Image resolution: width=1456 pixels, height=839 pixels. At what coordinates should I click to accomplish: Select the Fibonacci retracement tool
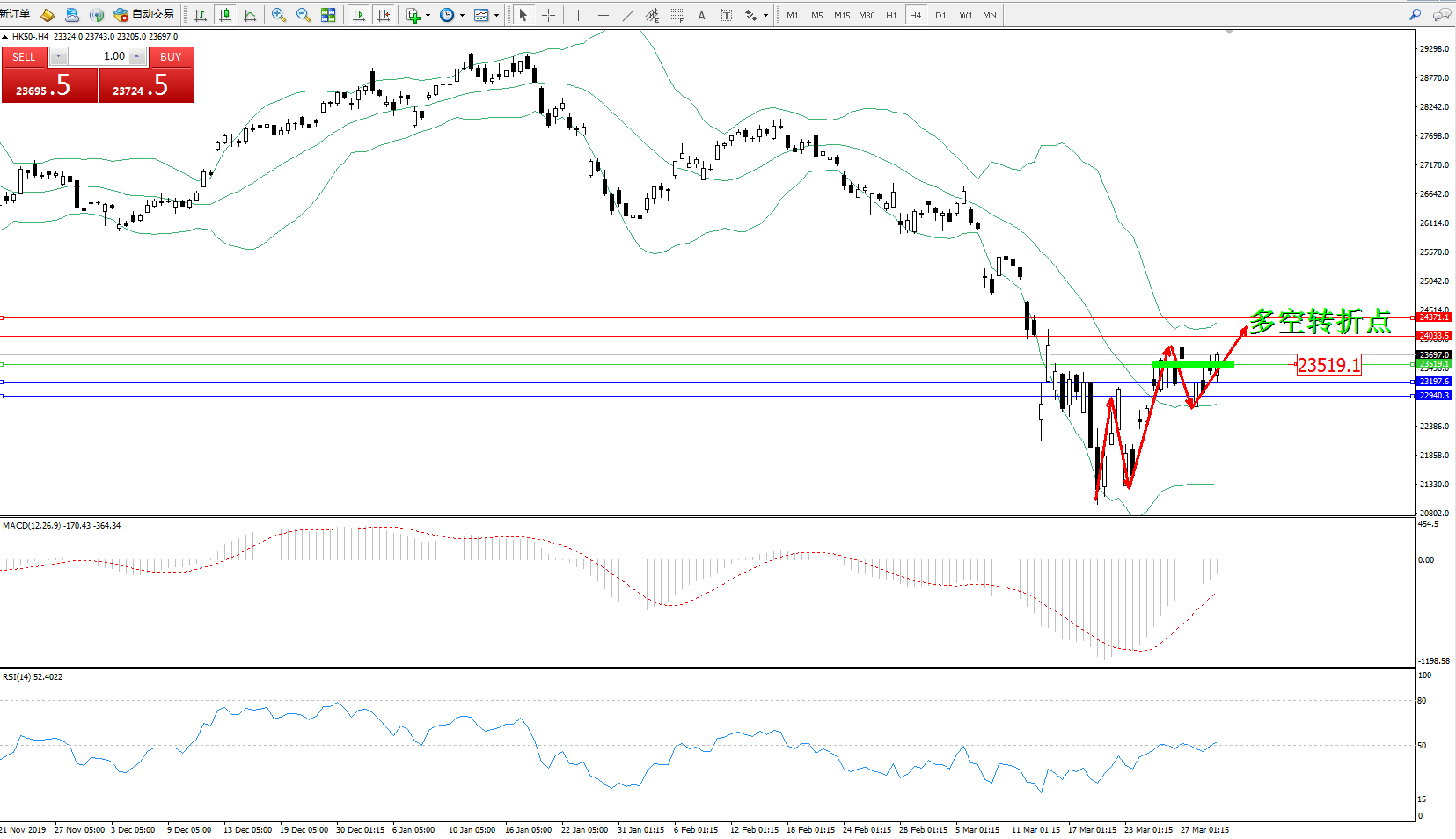point(677,15)
